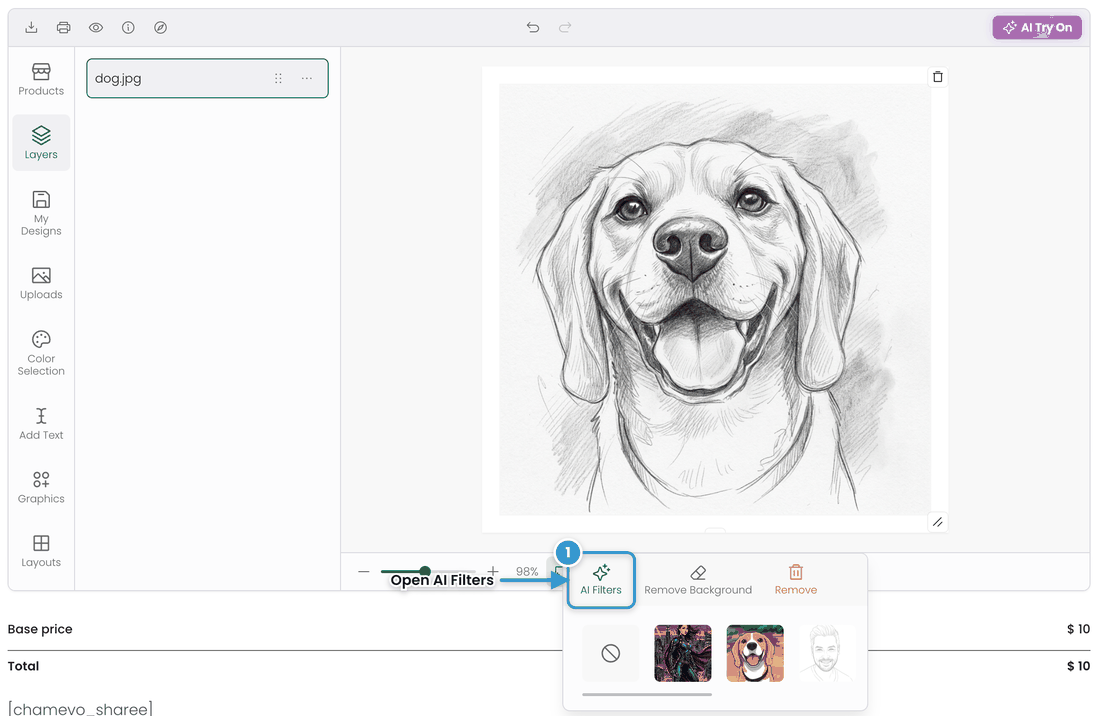Select the no-filter option

tap(611, 654)
